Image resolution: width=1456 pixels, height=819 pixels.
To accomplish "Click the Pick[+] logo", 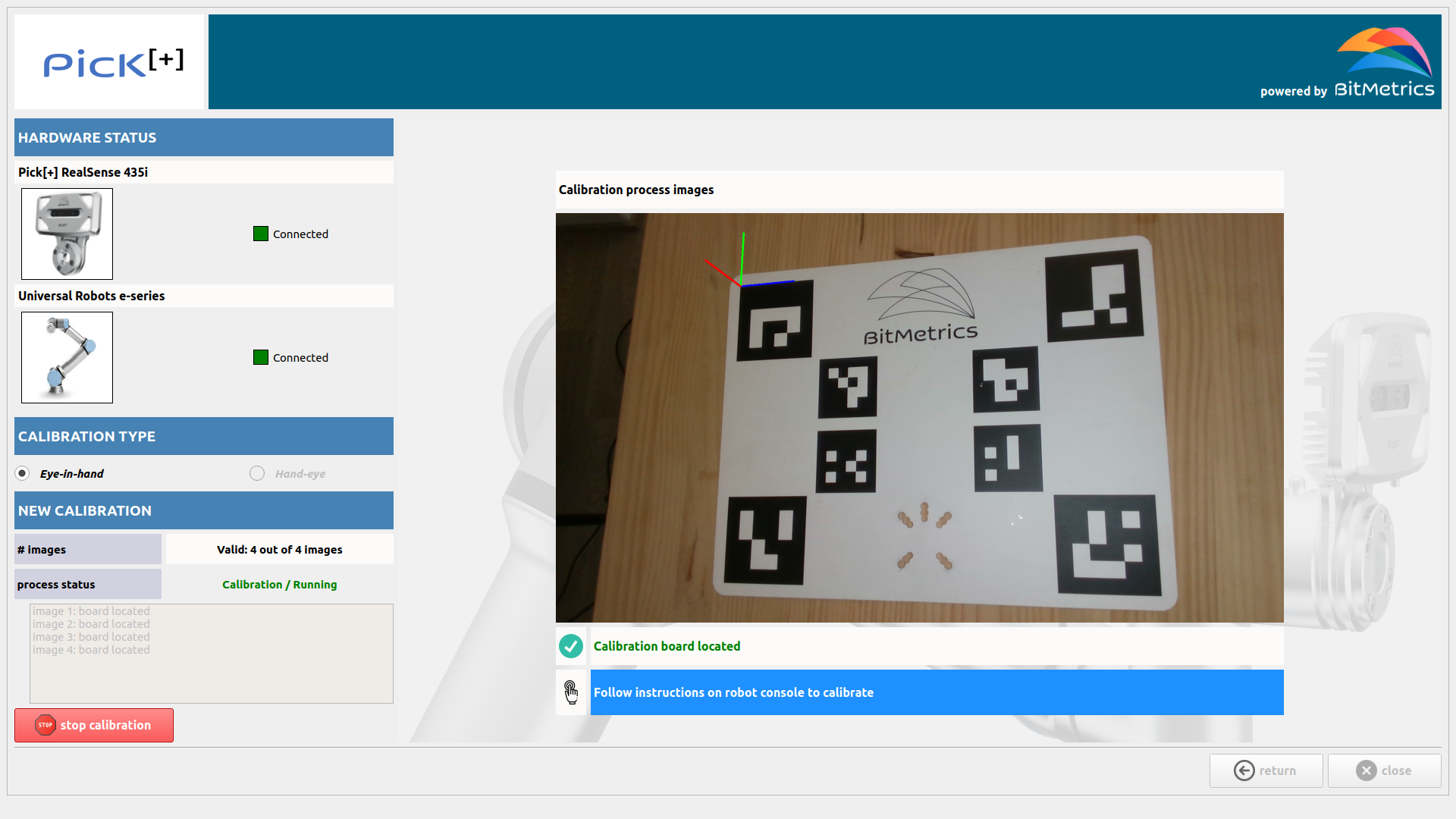I will 110,61.
